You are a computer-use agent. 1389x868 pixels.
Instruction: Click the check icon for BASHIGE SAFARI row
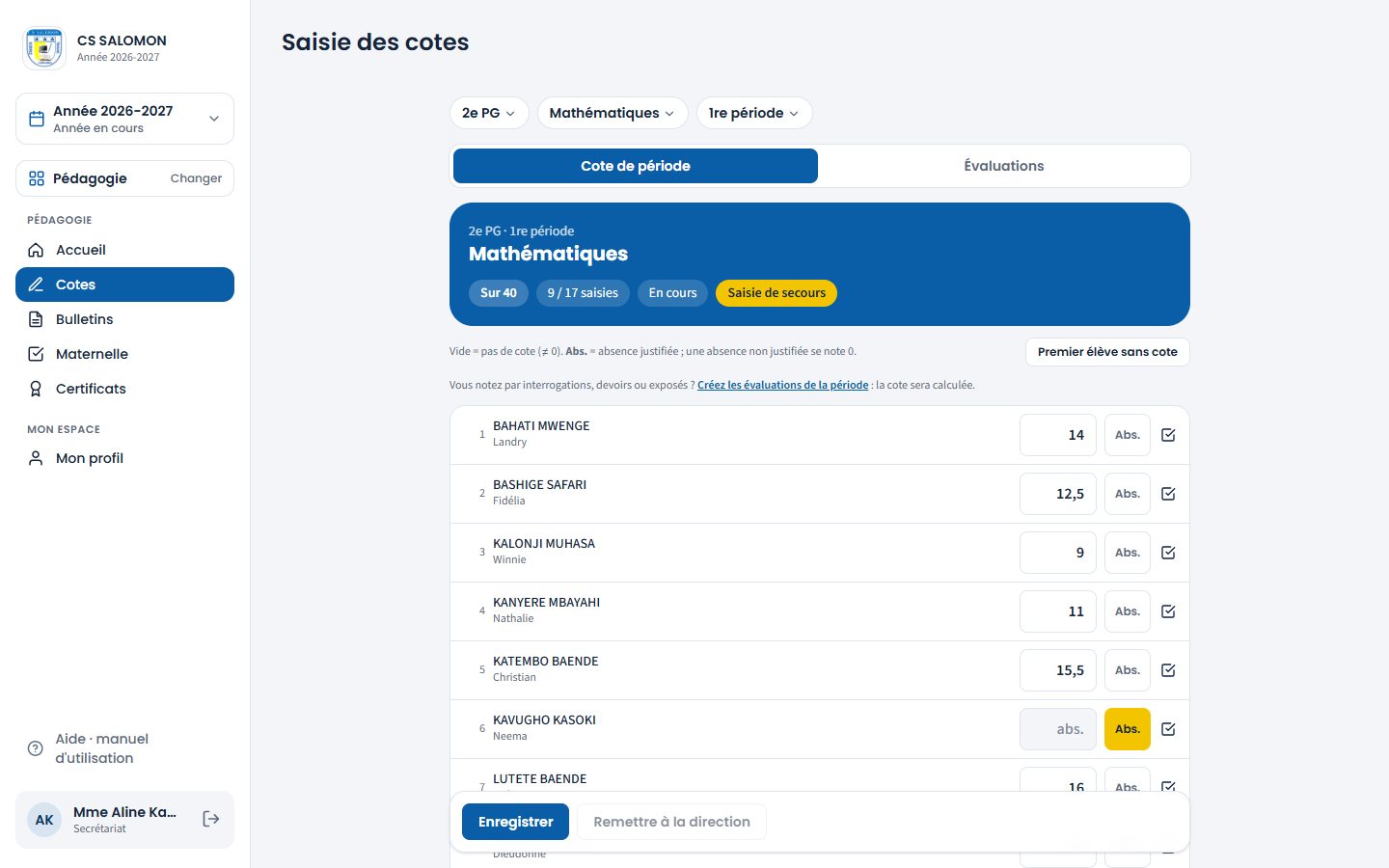tap(1168, 494)
